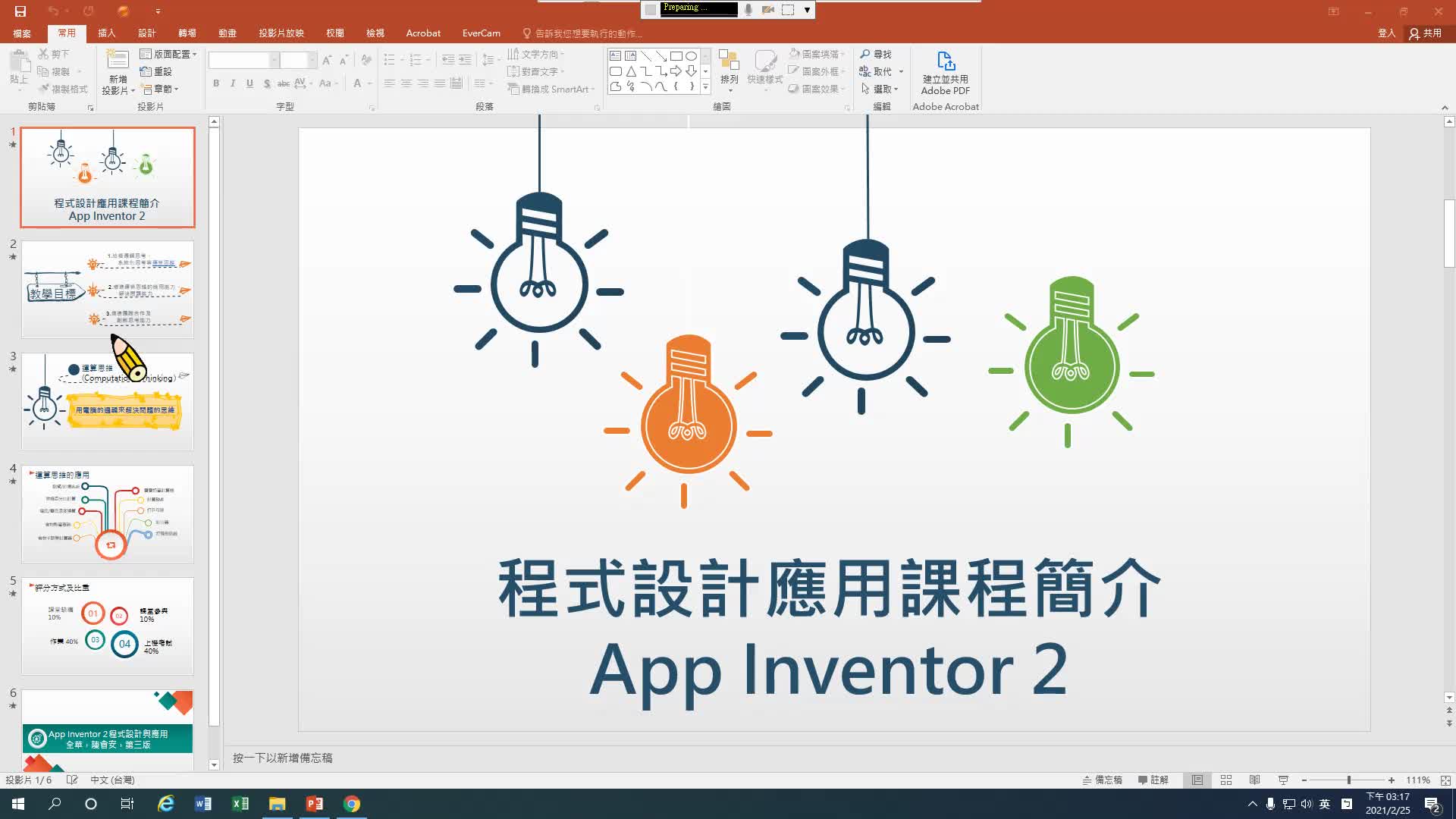
Task: Toggle center text alignment
Action: tap(406, 83)
